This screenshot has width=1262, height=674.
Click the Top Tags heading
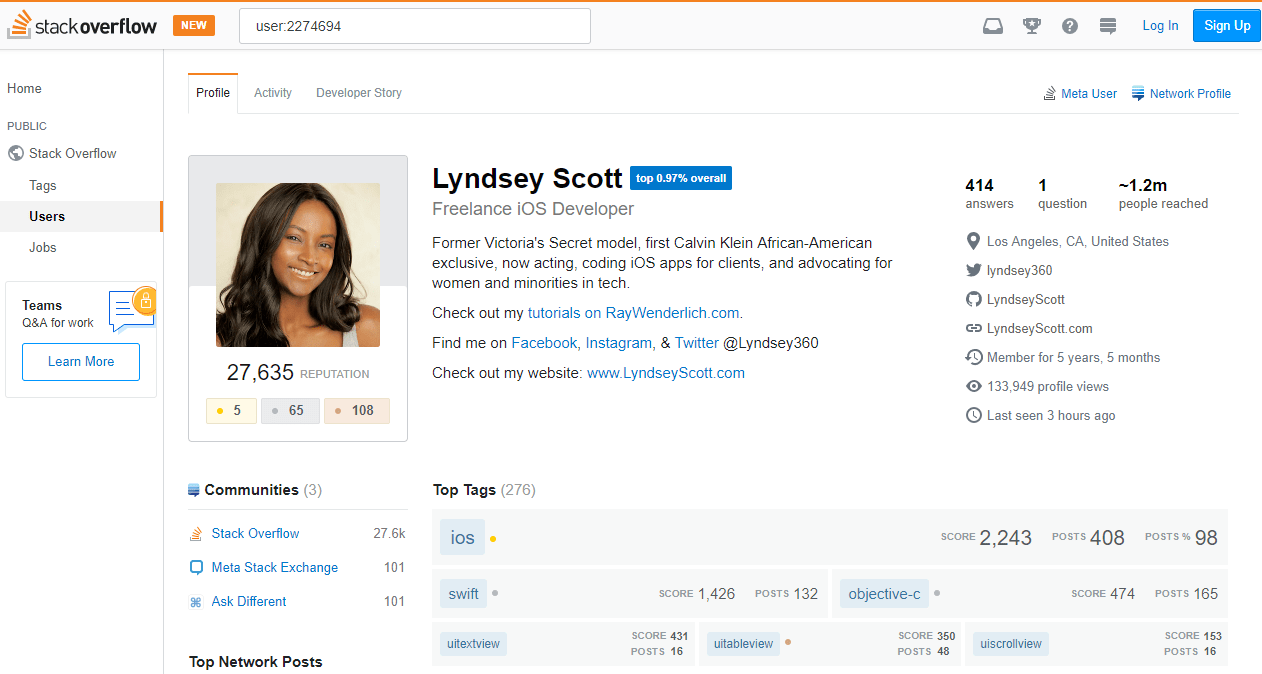pos(464,490)
